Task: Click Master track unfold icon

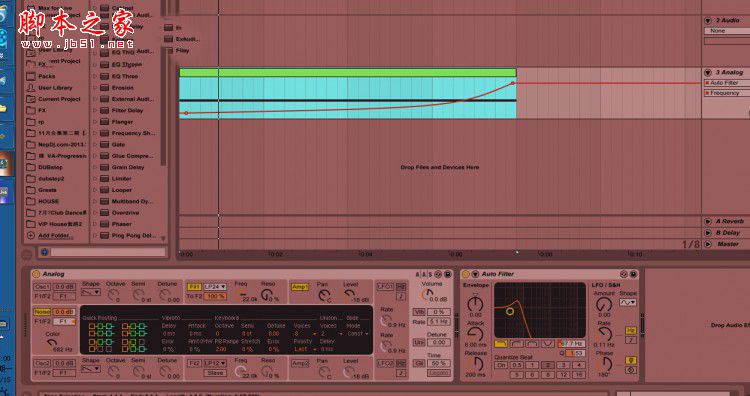Action: tap(707, 244)
